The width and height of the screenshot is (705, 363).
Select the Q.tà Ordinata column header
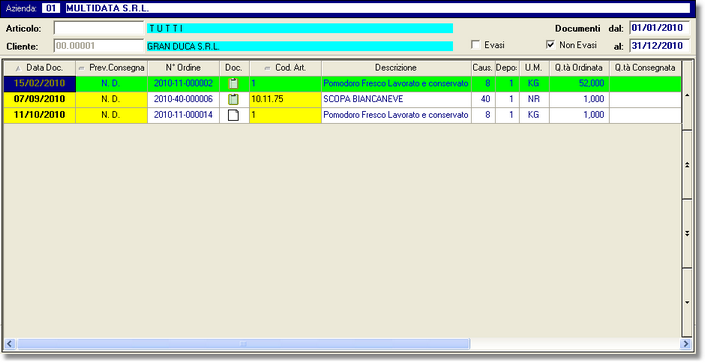(x=579, y=68)
